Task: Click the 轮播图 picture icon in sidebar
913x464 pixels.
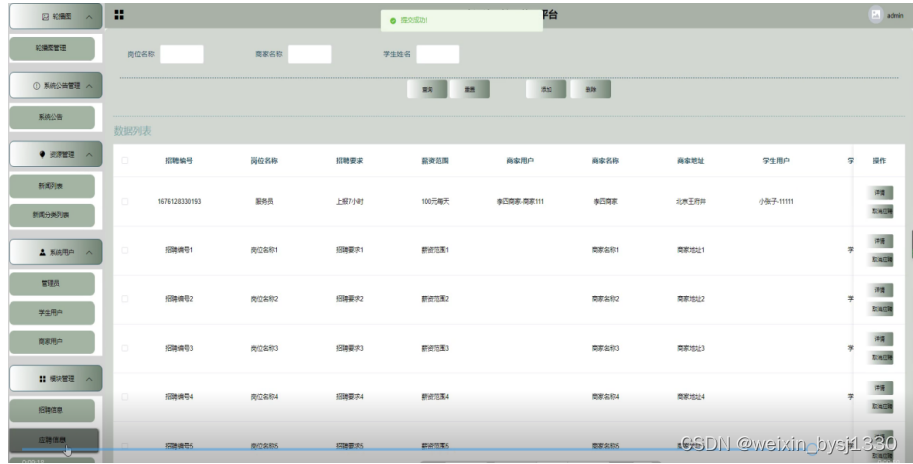Action: (x=46, y=17)
